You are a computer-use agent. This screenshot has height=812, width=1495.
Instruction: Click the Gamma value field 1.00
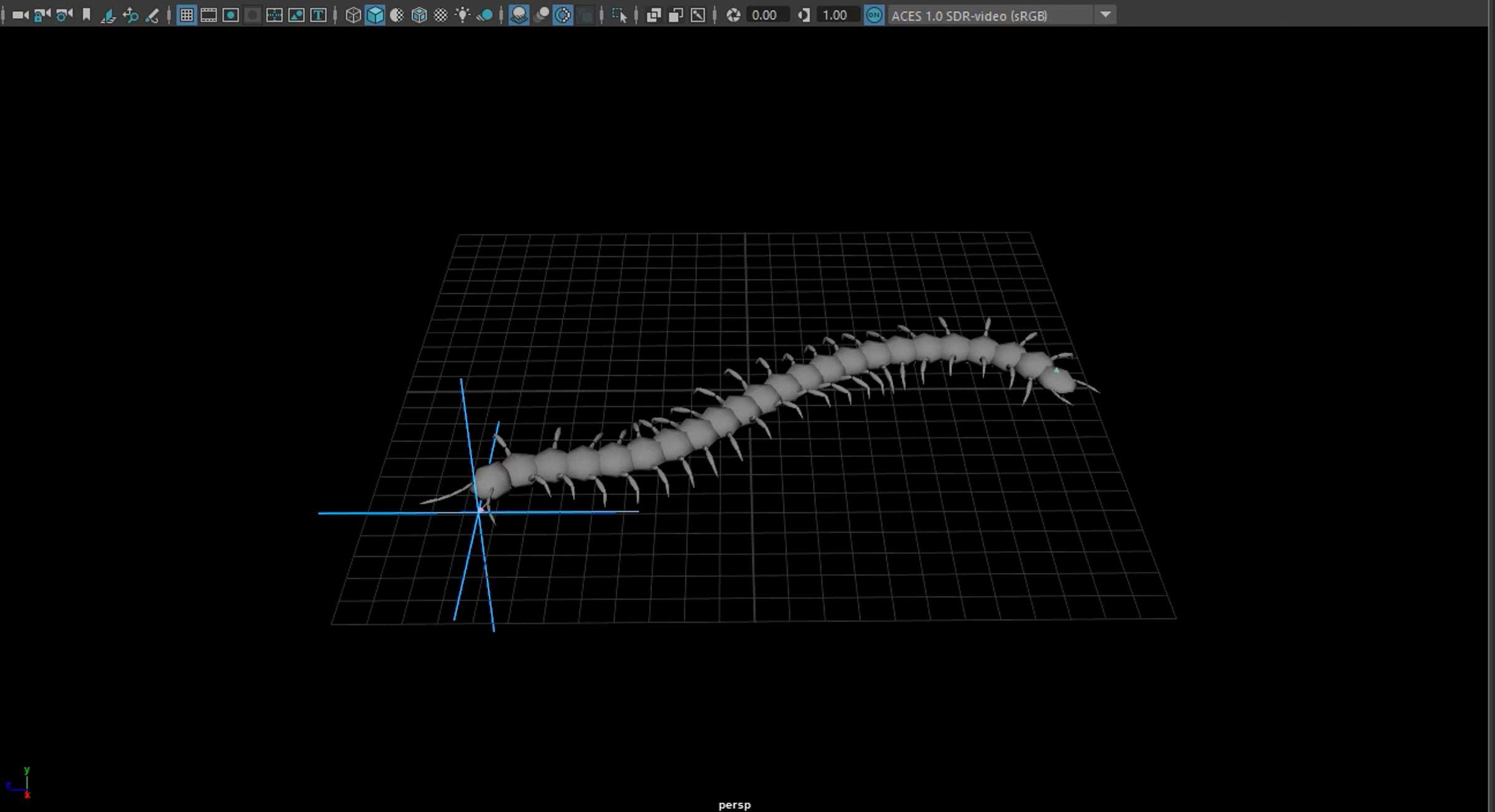[839, 15]
